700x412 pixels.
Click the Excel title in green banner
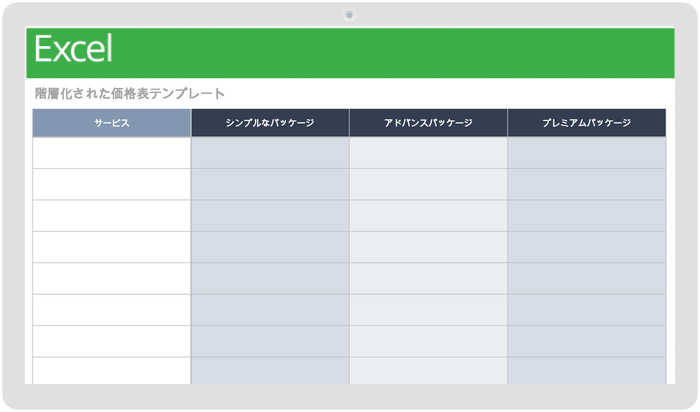point(73,50)
